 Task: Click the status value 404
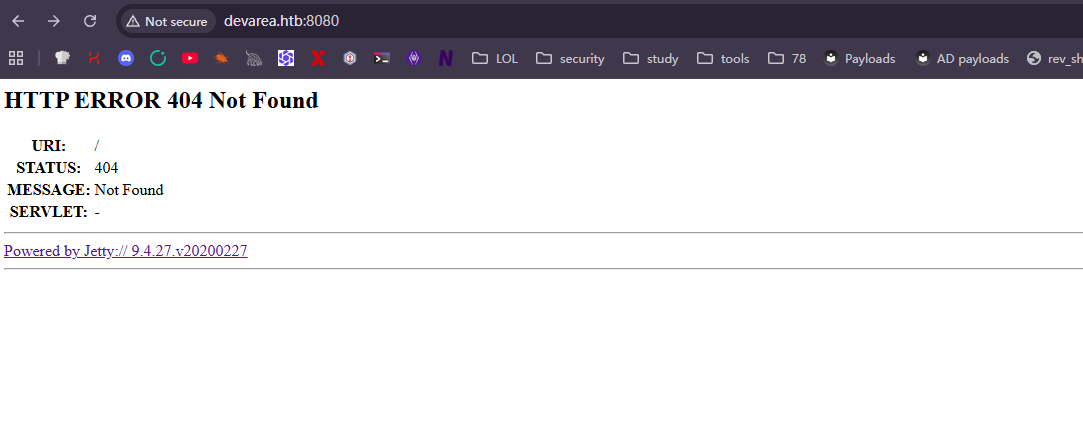(106, 168)
